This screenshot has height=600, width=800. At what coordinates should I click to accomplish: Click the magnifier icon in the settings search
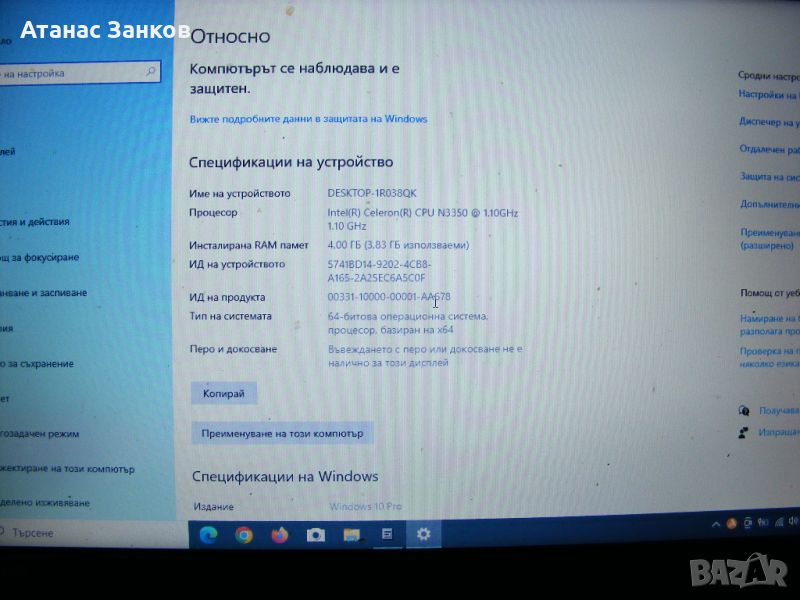[151, 71]
